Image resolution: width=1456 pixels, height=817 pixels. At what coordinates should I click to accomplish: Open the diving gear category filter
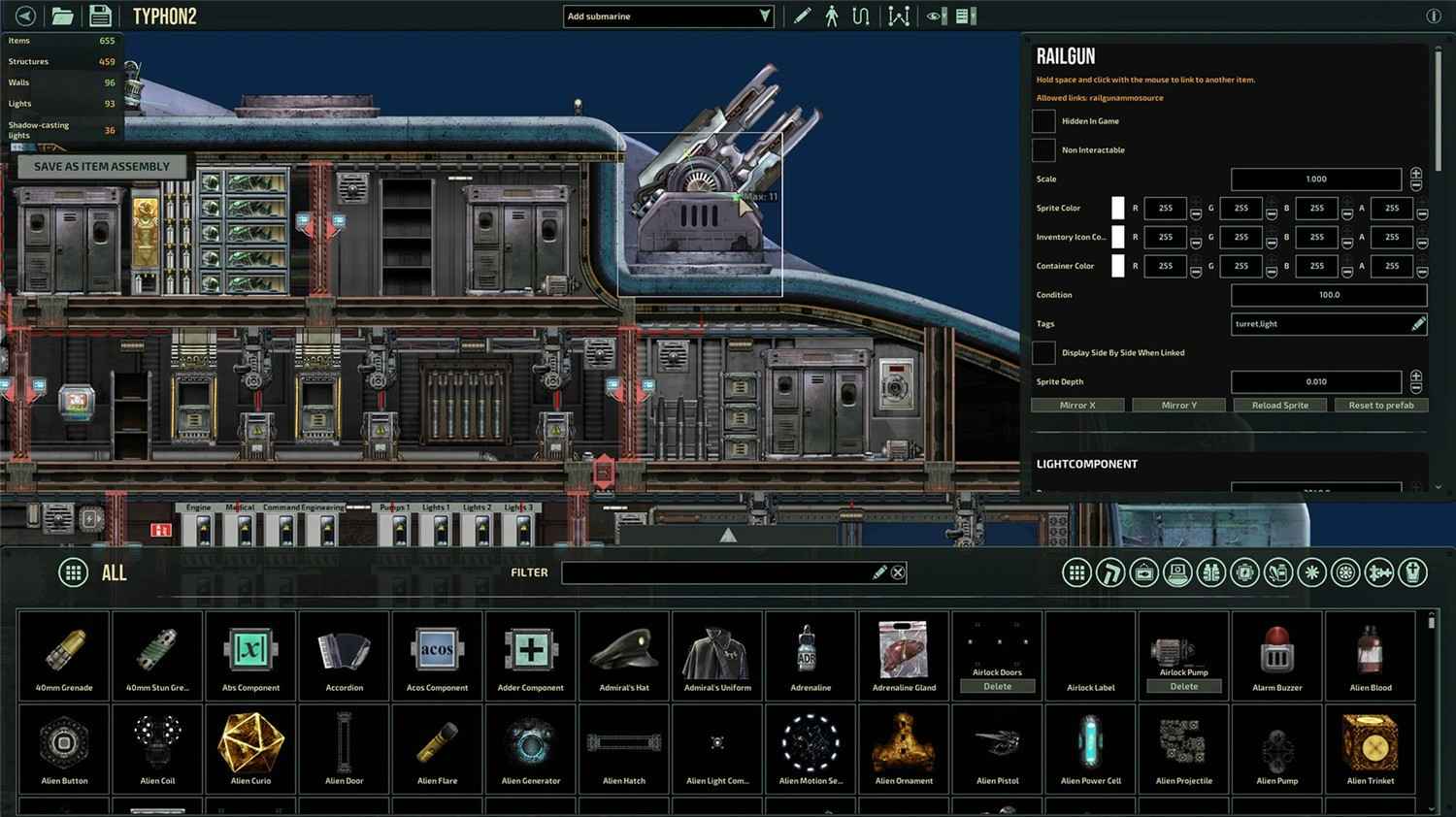1212,572
